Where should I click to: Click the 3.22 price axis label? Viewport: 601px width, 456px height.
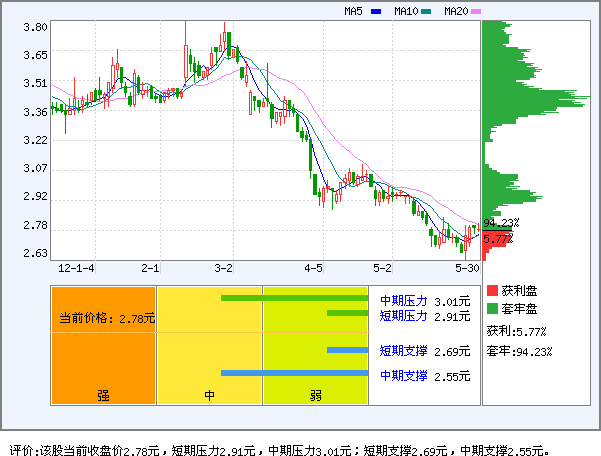click(35, 140)
